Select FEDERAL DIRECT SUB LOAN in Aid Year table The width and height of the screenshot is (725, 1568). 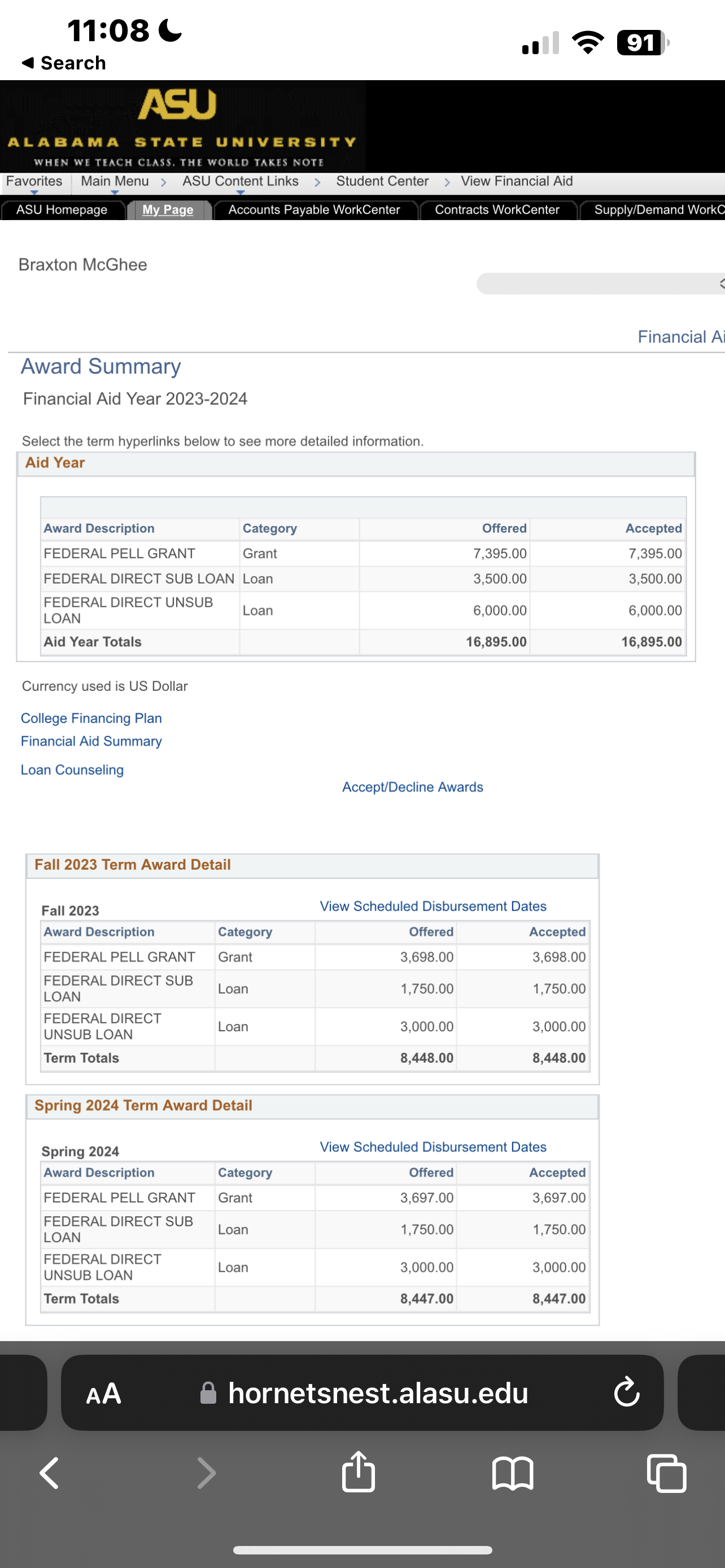pyautogui.click(x=139, y=579)
